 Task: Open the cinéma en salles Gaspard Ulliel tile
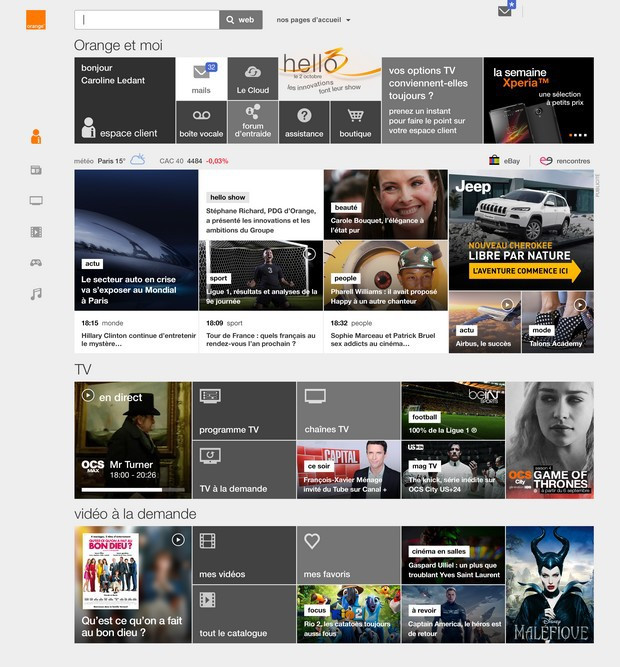coord(453,555)
